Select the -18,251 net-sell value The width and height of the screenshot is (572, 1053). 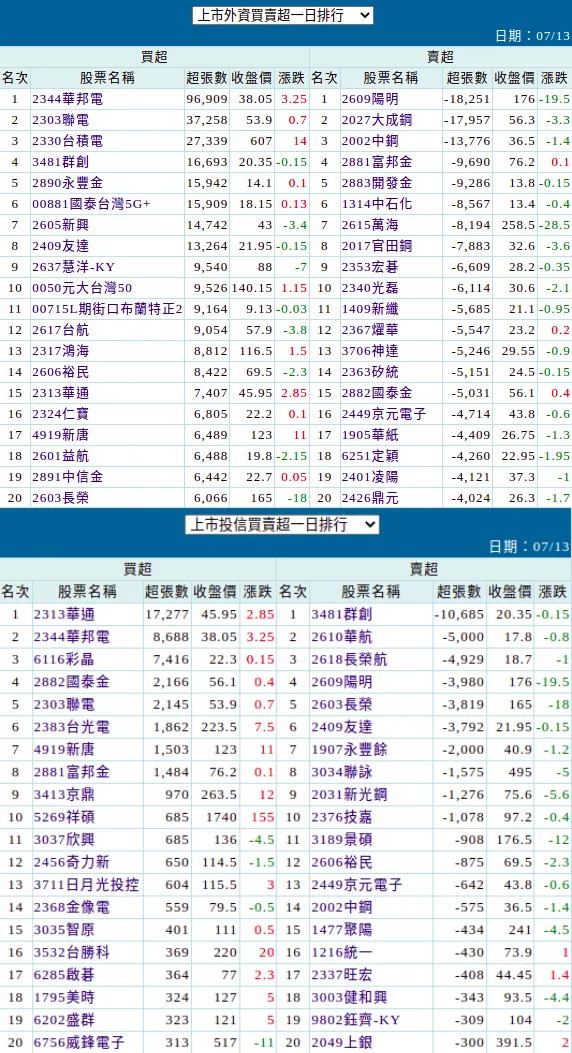coord(466,99)
